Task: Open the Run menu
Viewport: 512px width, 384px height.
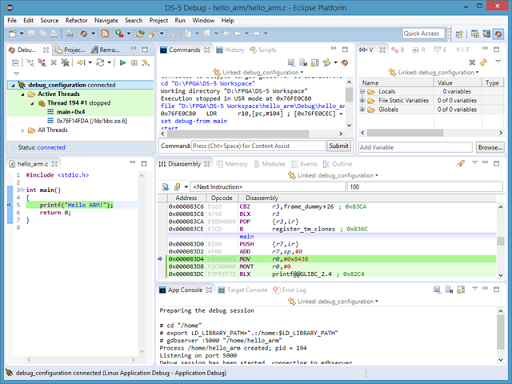Action: [x=180, y=20]
